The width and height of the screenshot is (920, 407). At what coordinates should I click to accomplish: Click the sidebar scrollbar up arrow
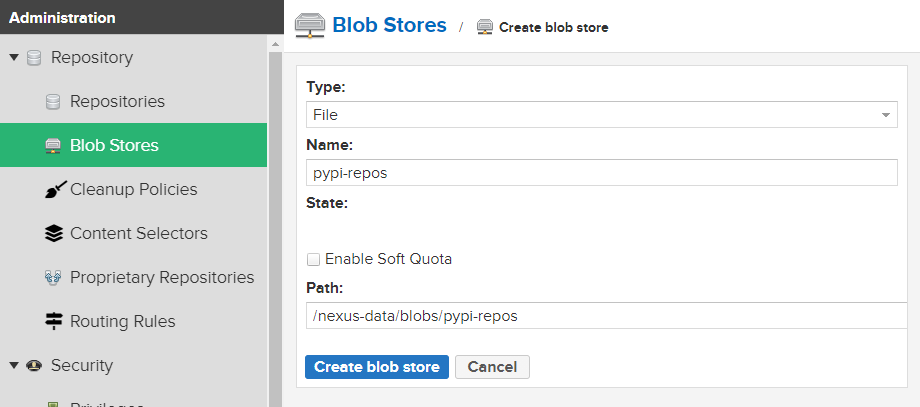(275, 44)
